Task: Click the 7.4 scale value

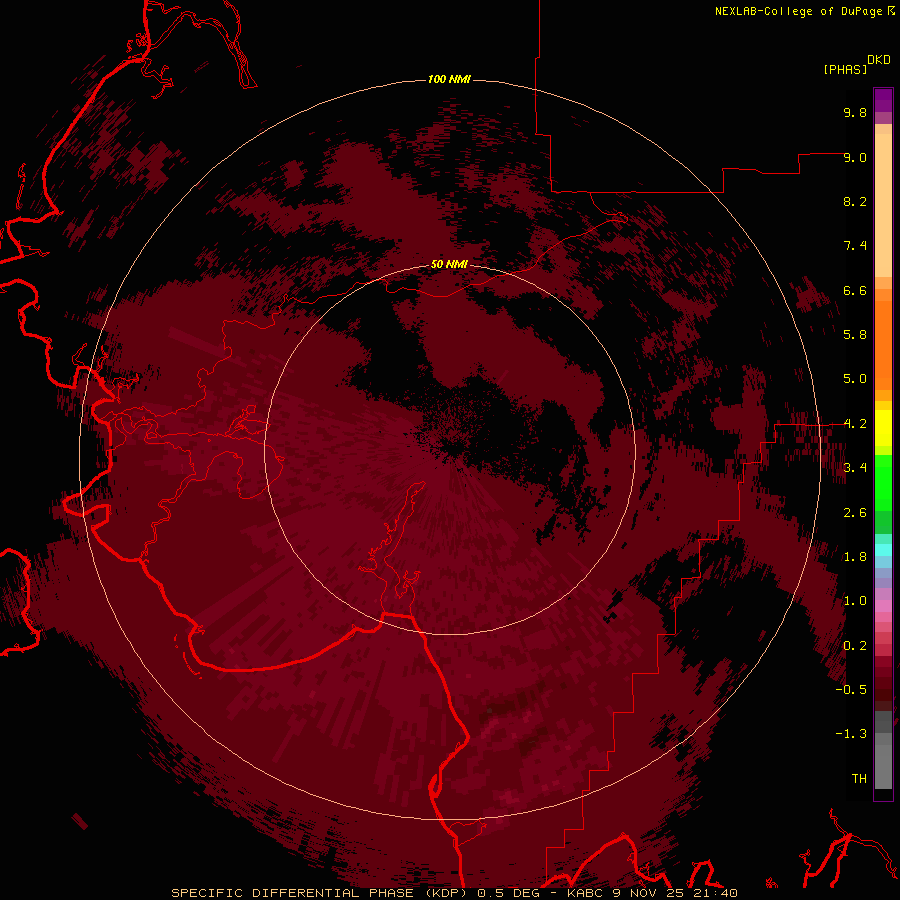Action: [x=855, y=246]
